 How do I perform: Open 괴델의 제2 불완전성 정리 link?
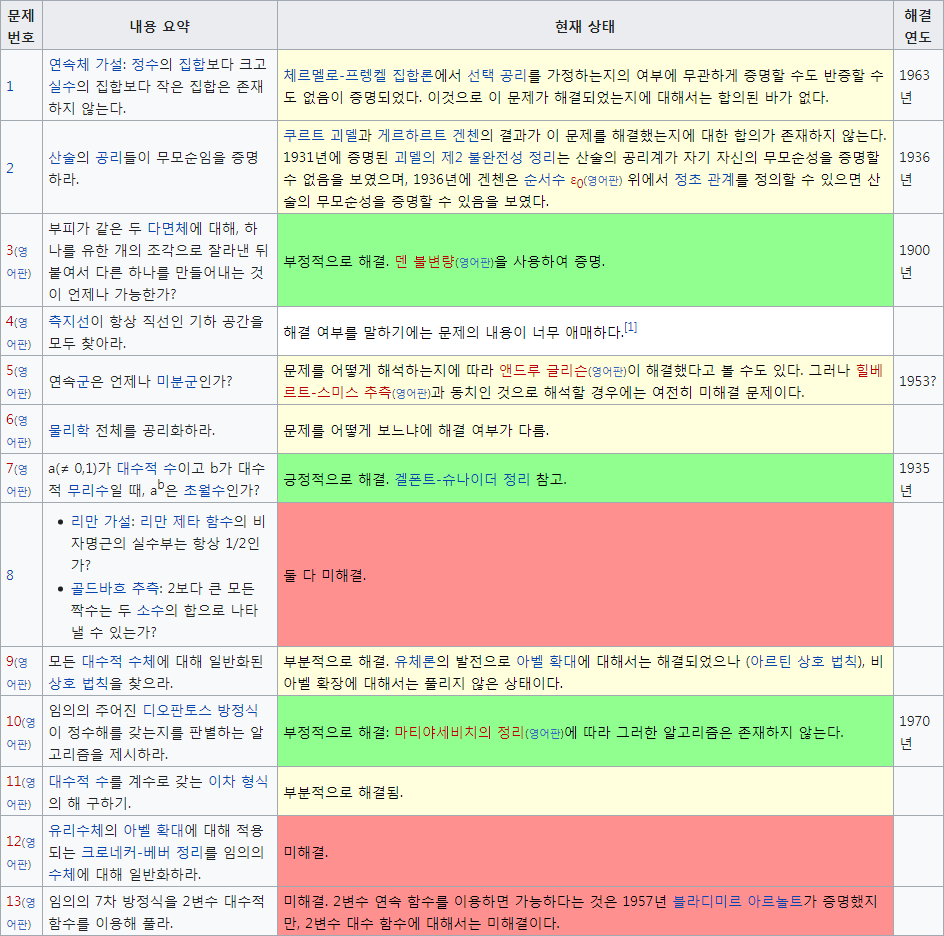[x=474, y=157]
